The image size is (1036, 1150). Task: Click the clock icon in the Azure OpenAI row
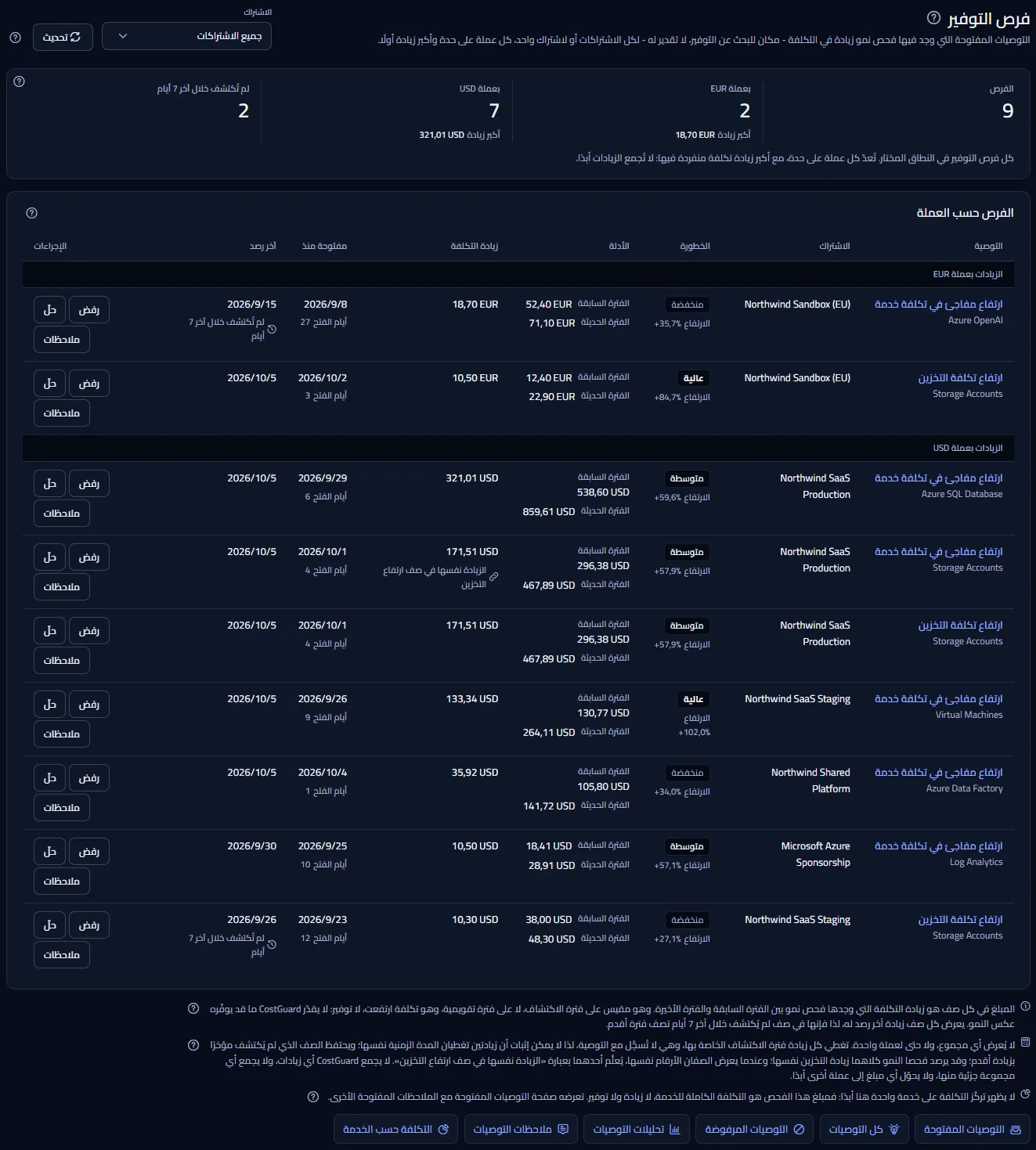[x=272, y=330]
